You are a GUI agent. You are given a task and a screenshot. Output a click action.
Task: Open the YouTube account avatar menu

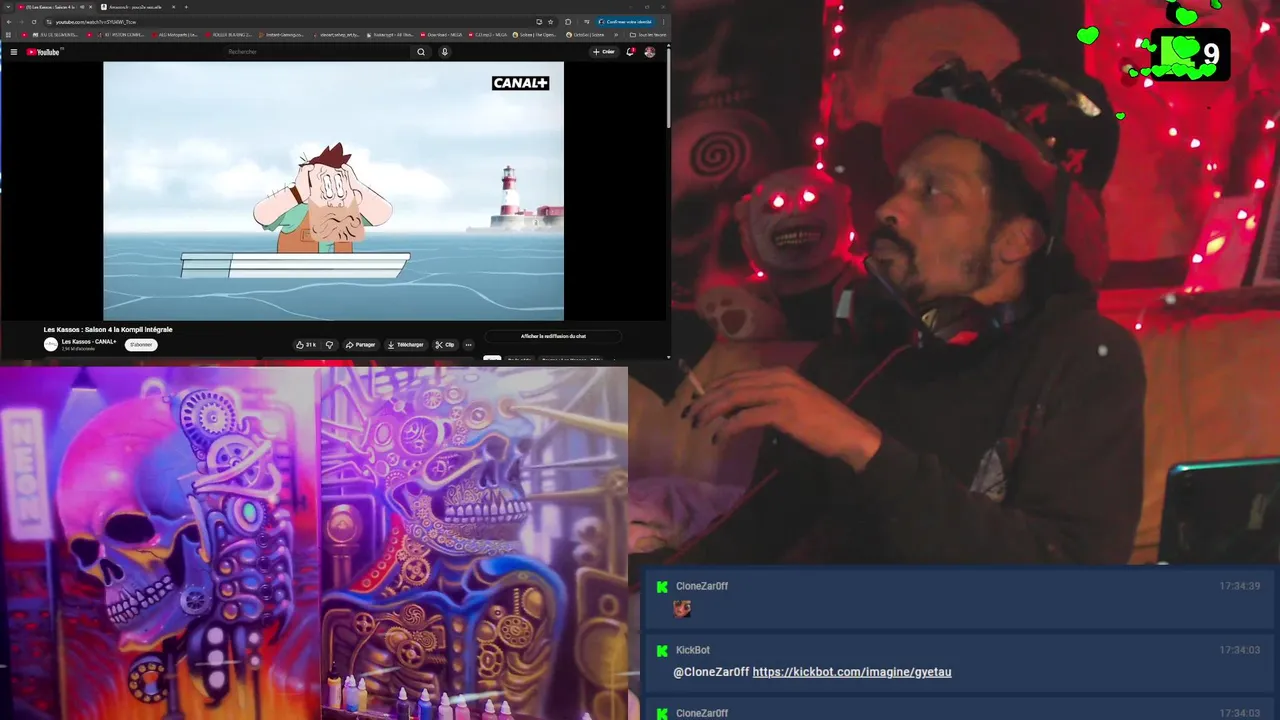pos(650,52)
